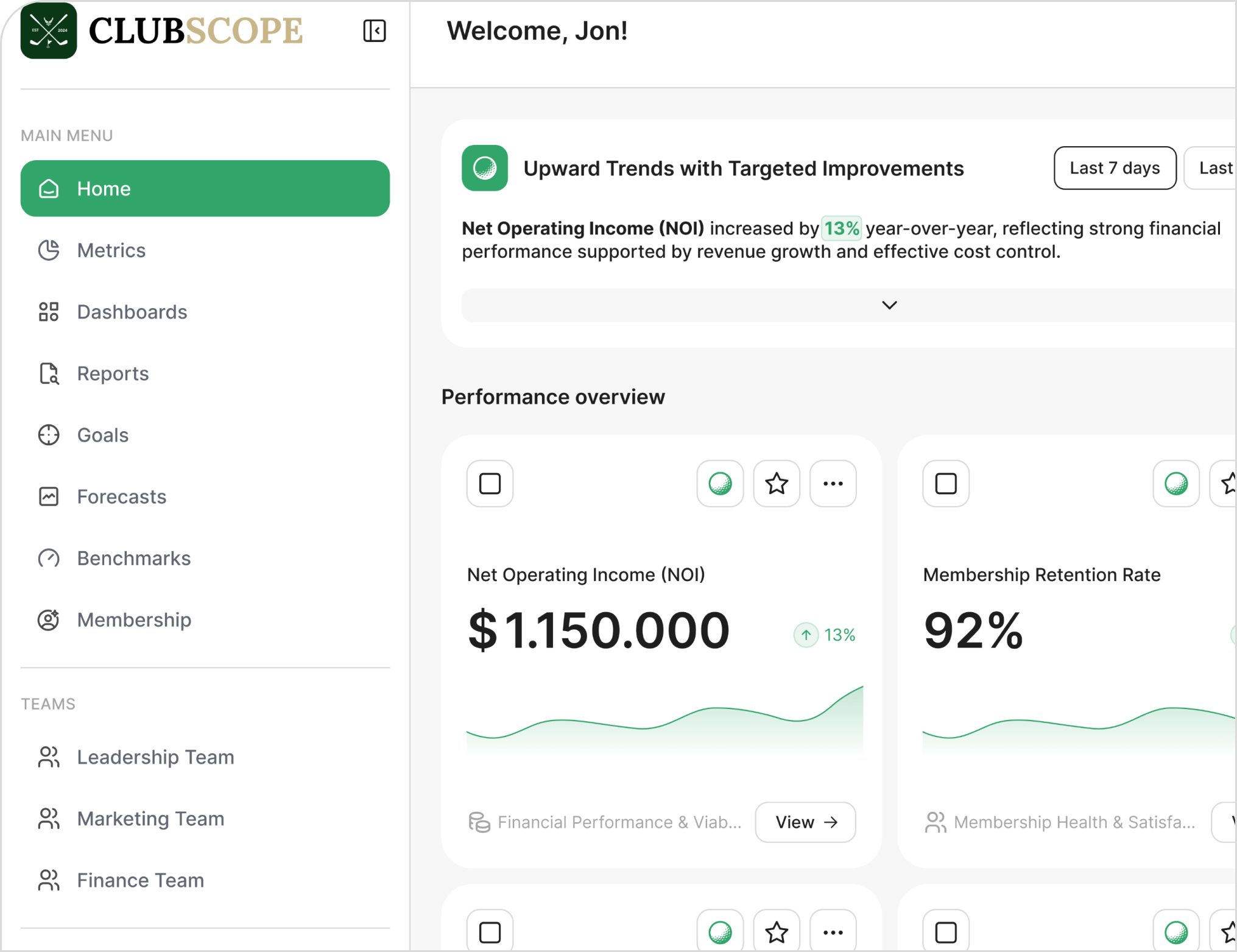Open the ellipsis menu on the bottom card
Viewport: 1237px width, 952px height.
pos(833,931)
